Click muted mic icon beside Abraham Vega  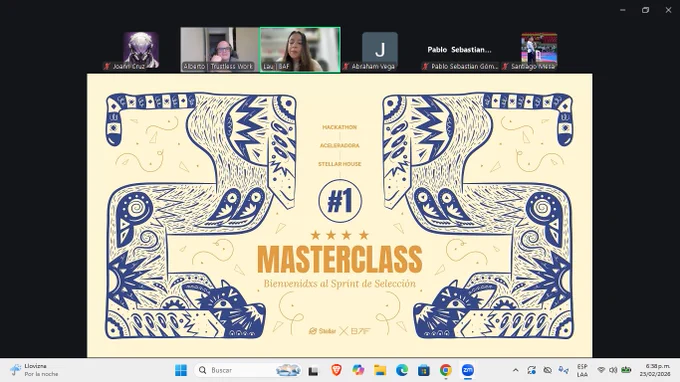coord(346,66)
